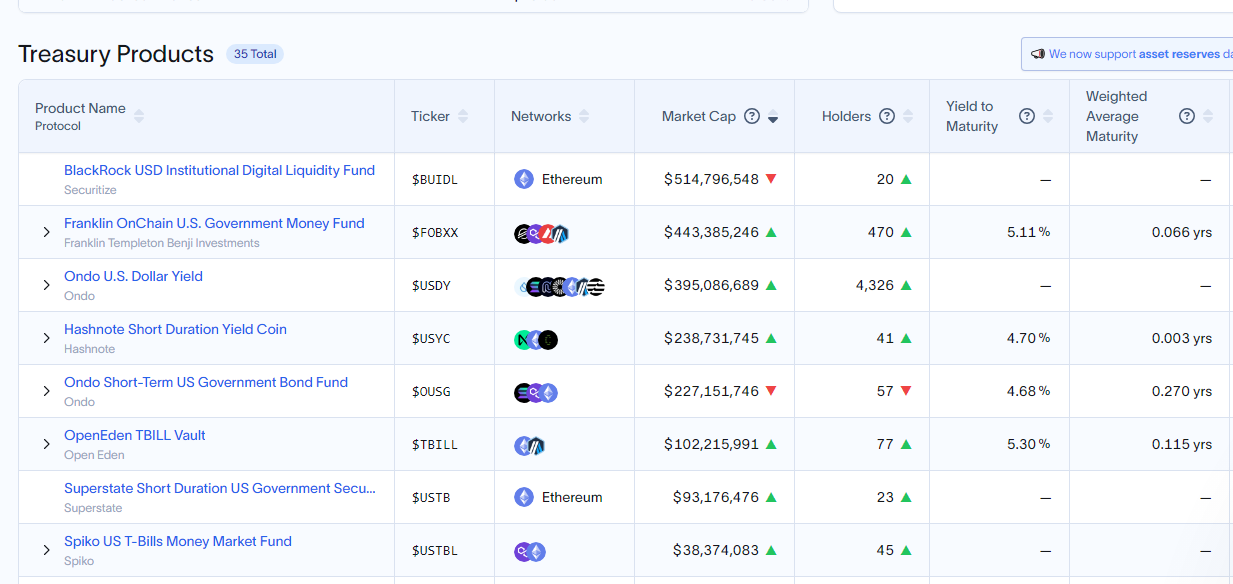This screenshot has width=1233, height=584.
Task: Click the Ethereum icon in BUIDL row
Action: pos(524,179)
